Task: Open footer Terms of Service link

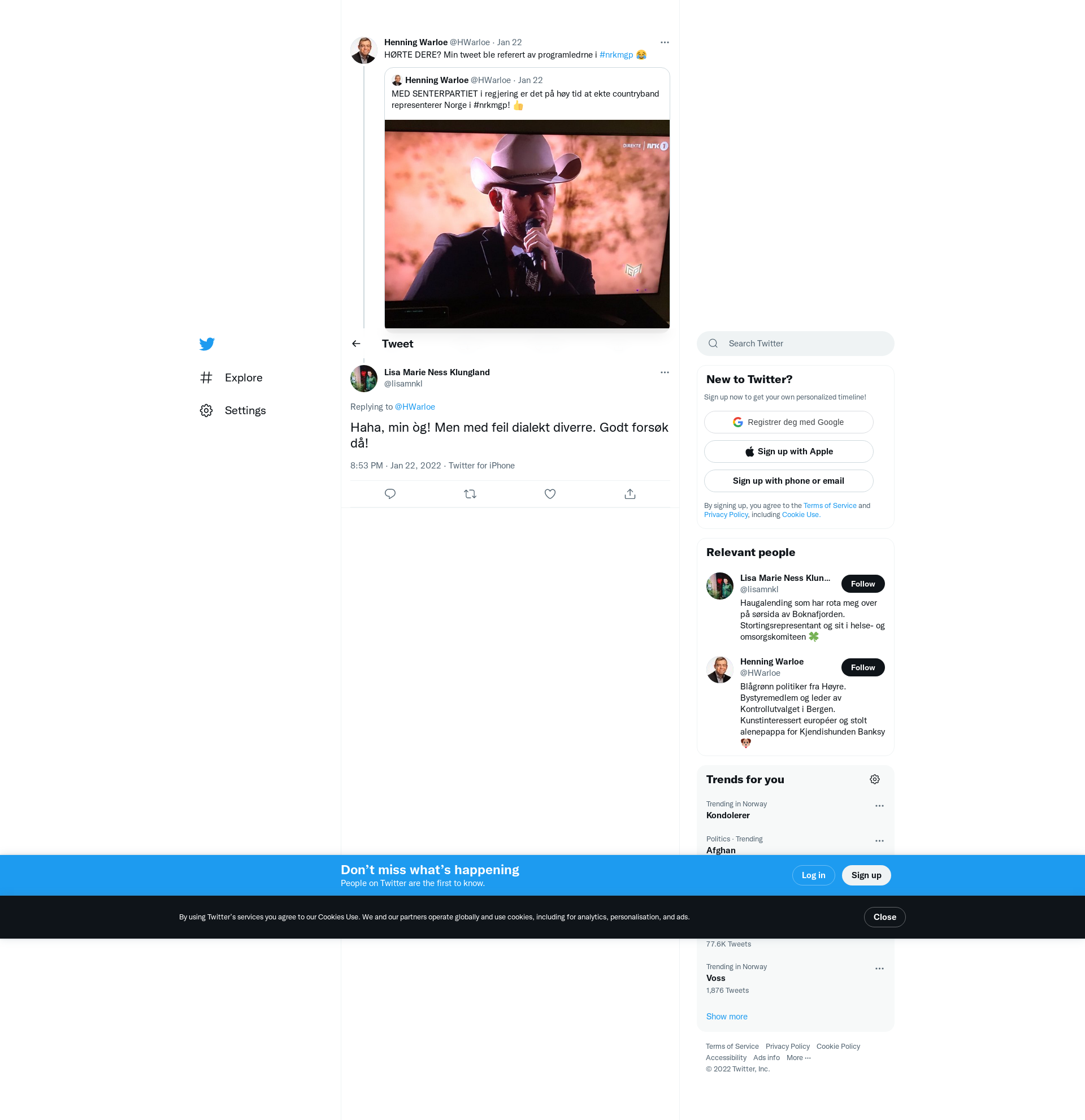Action: 732,1047
